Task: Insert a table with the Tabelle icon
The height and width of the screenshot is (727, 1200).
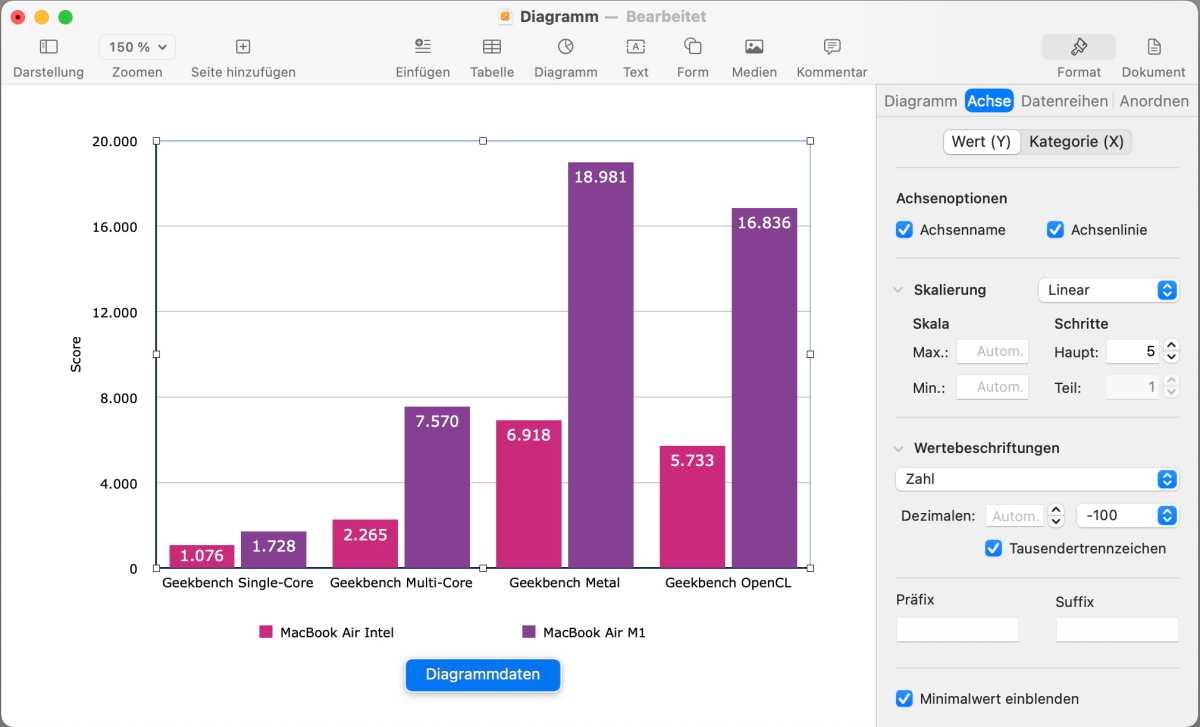Action: (492, 47)
